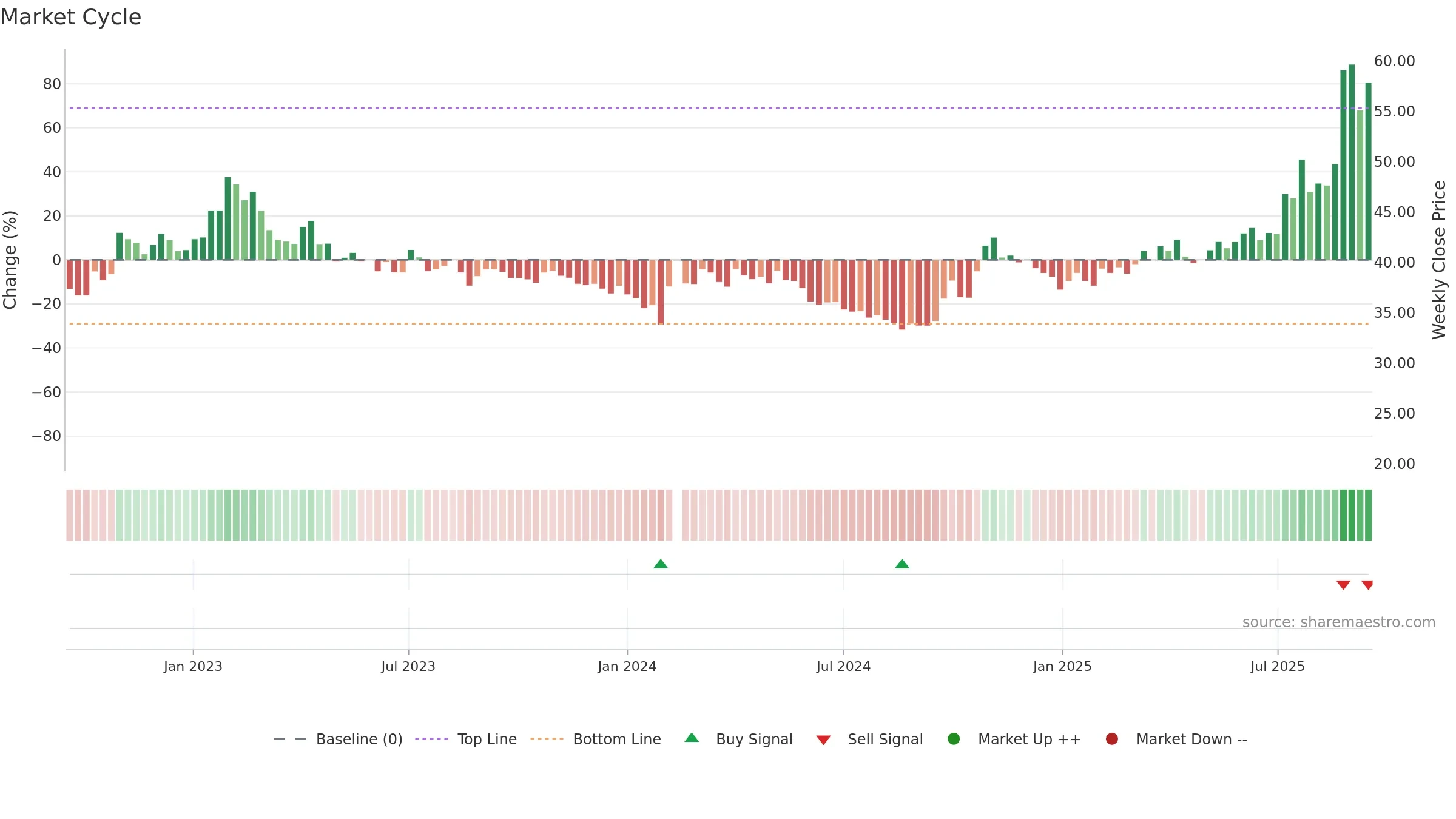Click the green Market Up circle icon in legend

pos(954,739)
